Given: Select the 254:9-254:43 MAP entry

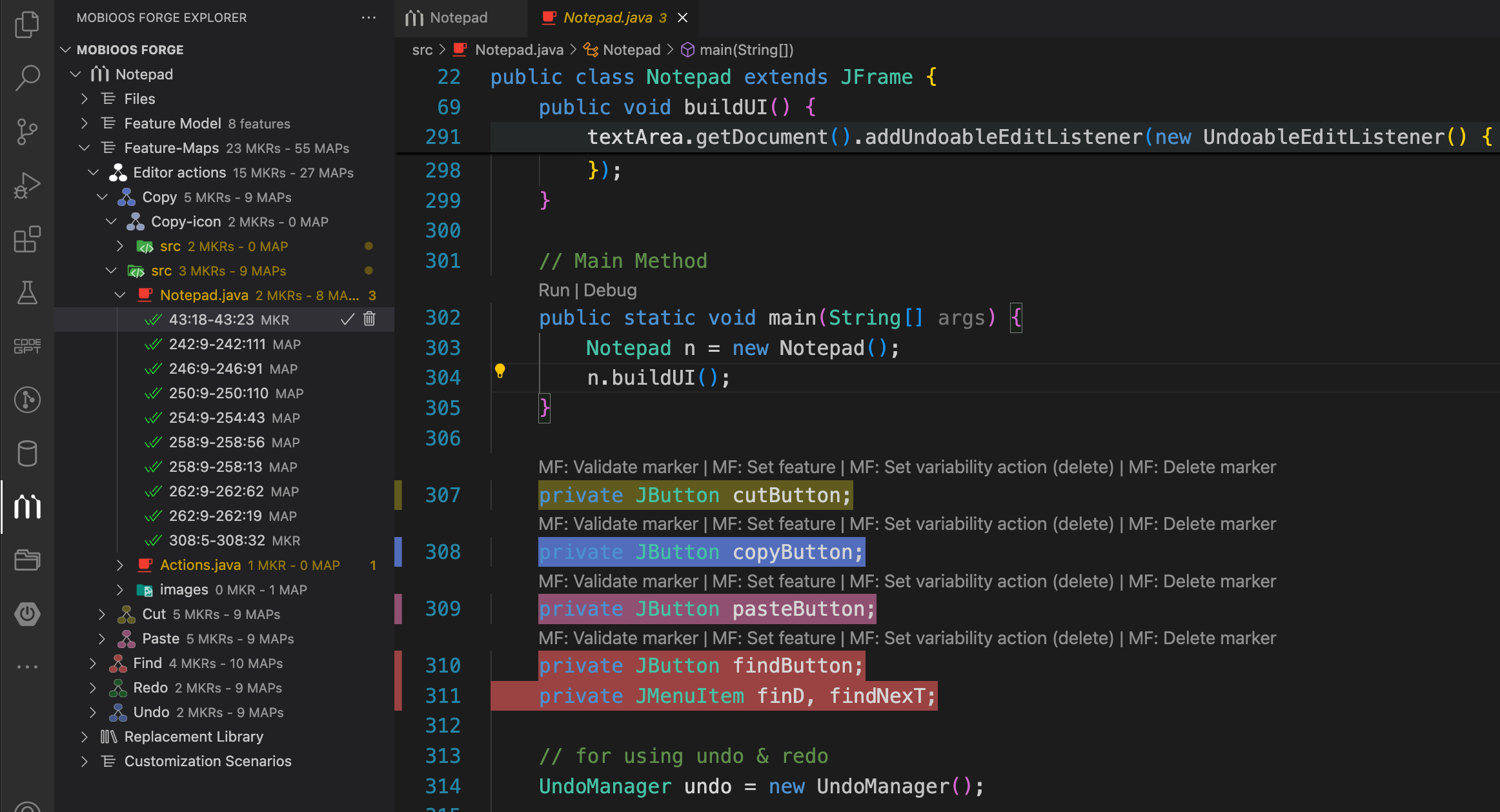Looking at the screenshot, I should pos(224,418).
